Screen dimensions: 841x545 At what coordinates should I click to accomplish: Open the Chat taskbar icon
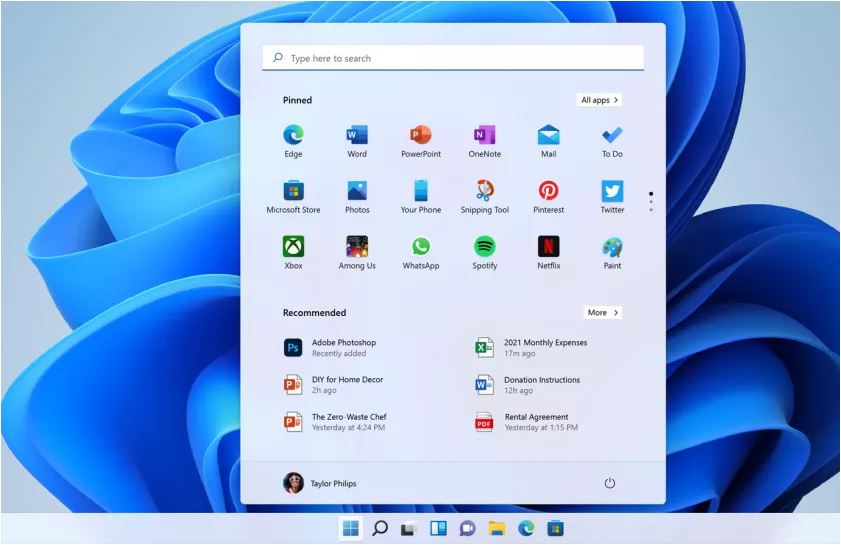(x=467, y=528)
